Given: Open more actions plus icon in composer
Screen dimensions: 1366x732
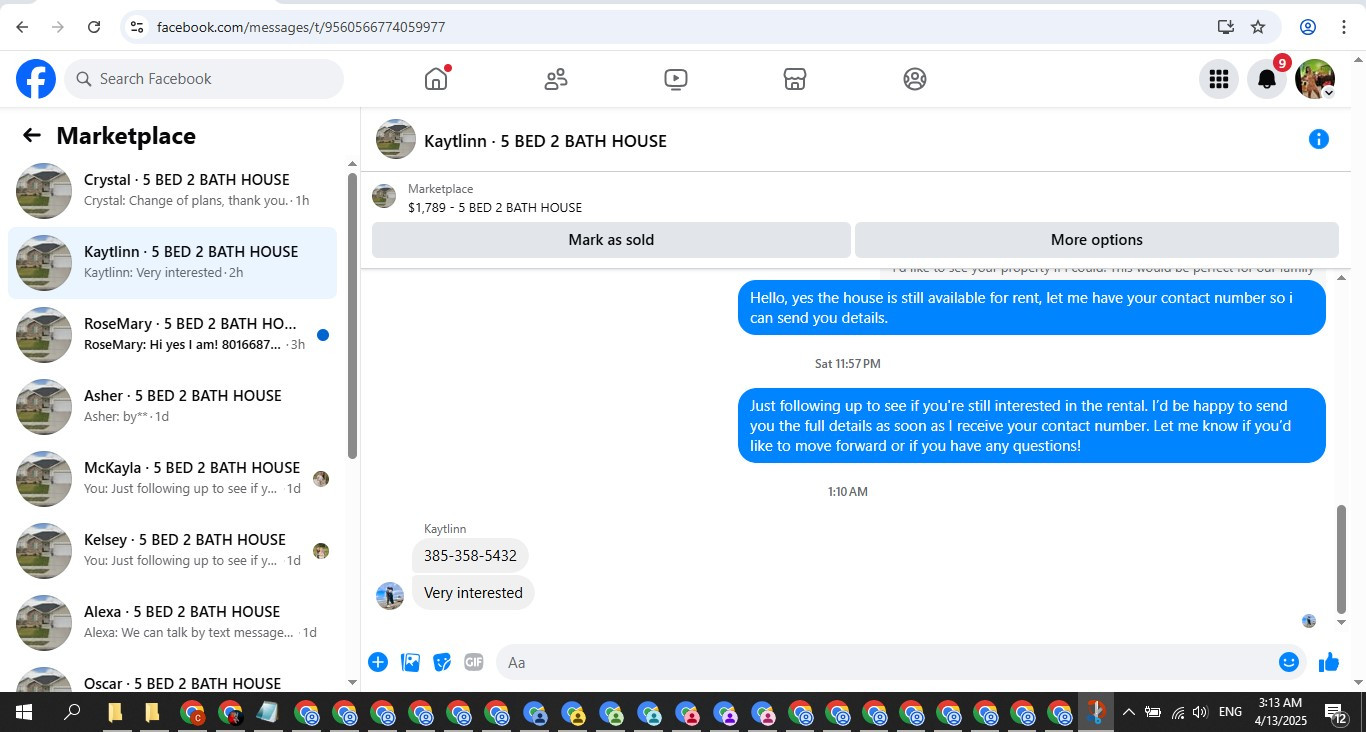Looking at the screenshot, I should [378, 662].
